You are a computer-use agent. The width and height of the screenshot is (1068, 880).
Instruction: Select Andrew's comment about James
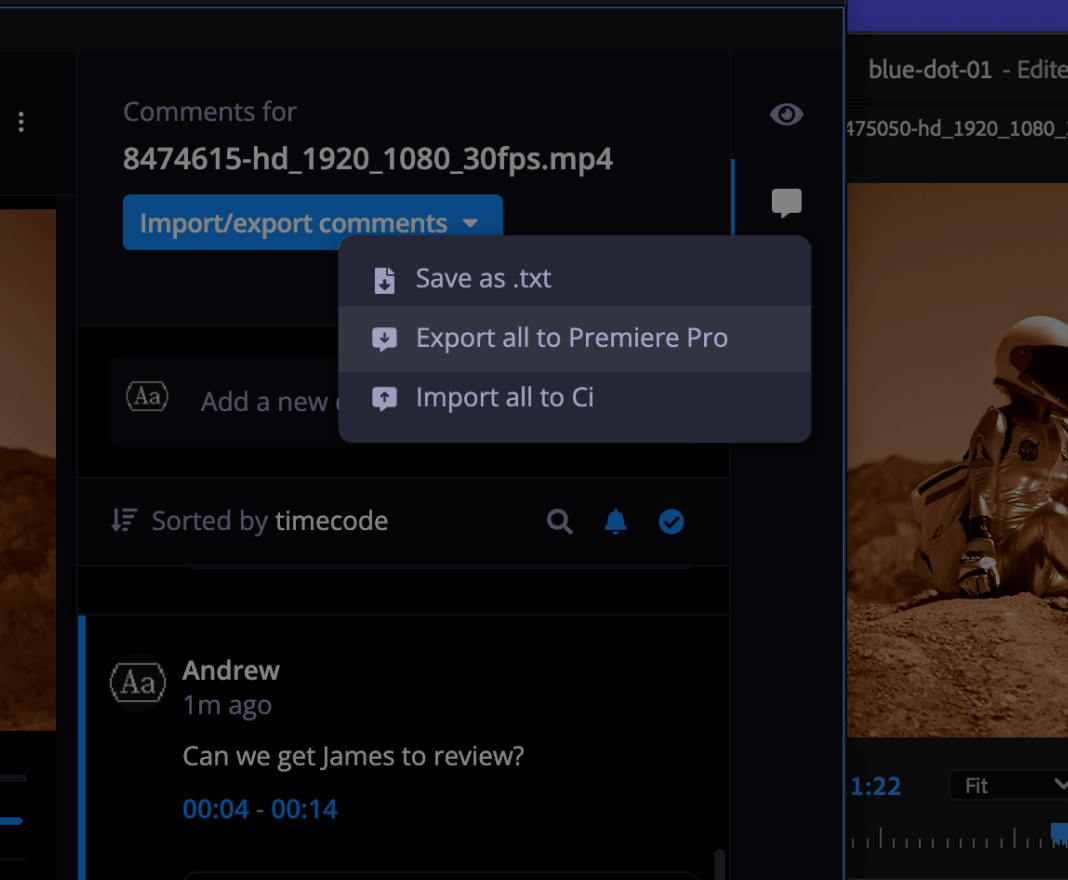pos(353,757)
